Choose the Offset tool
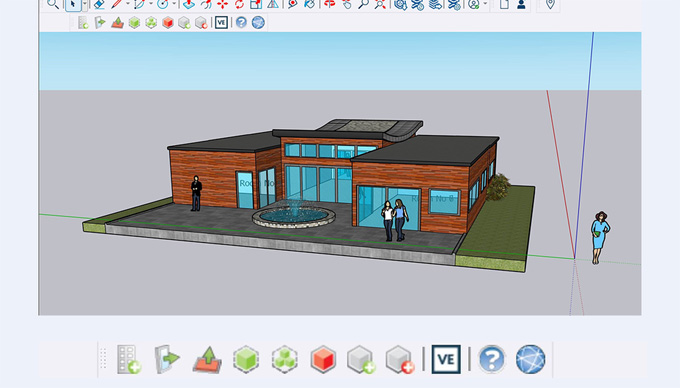Viewport: 680px width, 388px height. coord(206,4)
